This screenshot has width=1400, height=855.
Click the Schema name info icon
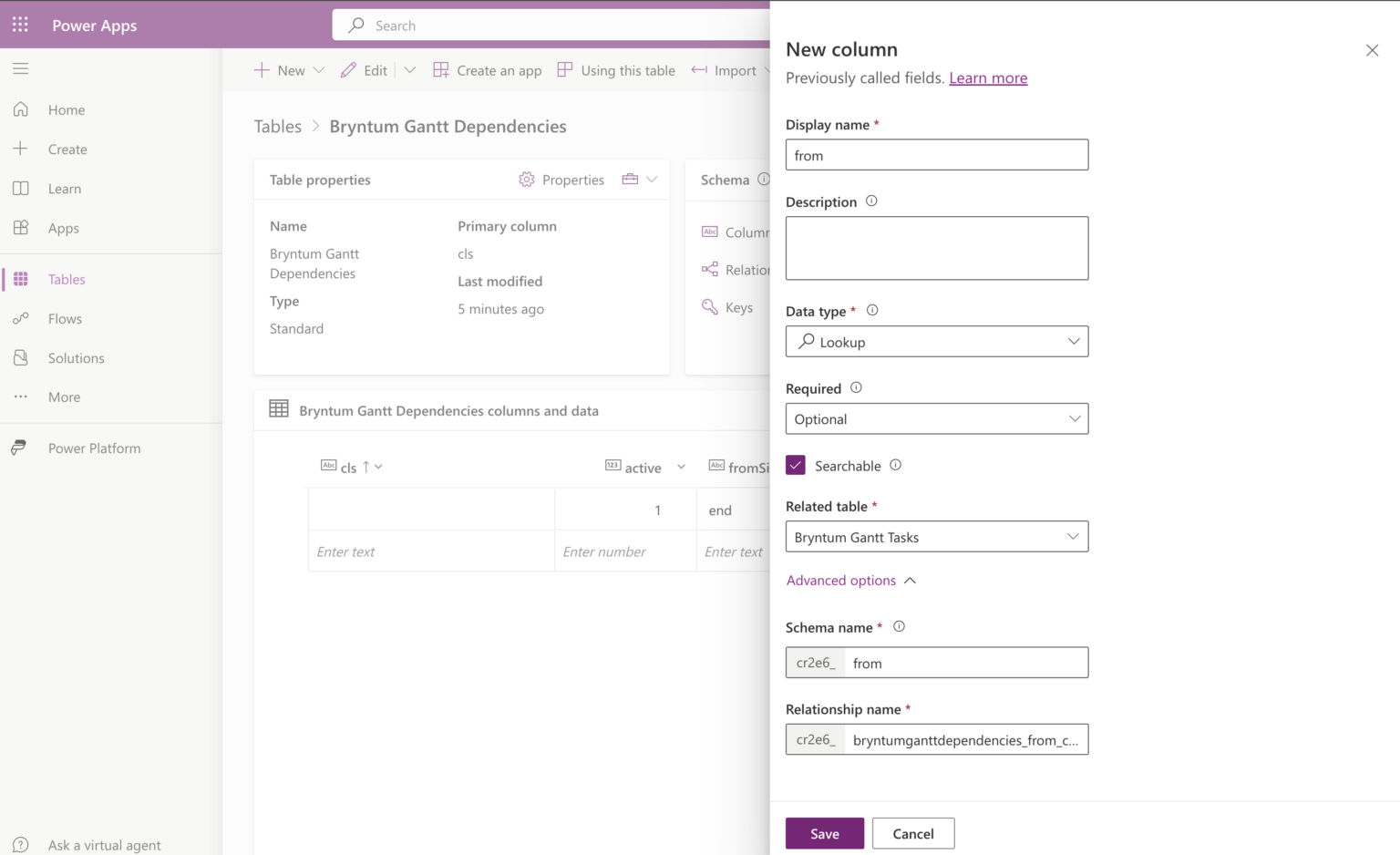coord(899,627)
